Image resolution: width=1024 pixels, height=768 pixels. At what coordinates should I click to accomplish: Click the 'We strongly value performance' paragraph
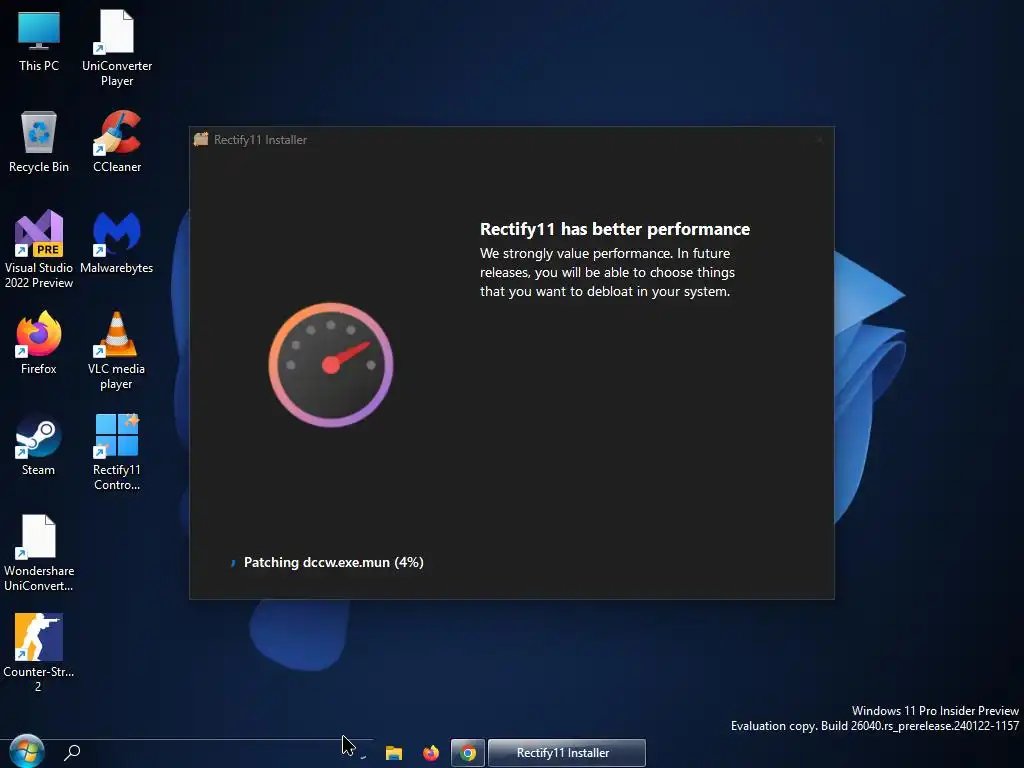point(607,272)
